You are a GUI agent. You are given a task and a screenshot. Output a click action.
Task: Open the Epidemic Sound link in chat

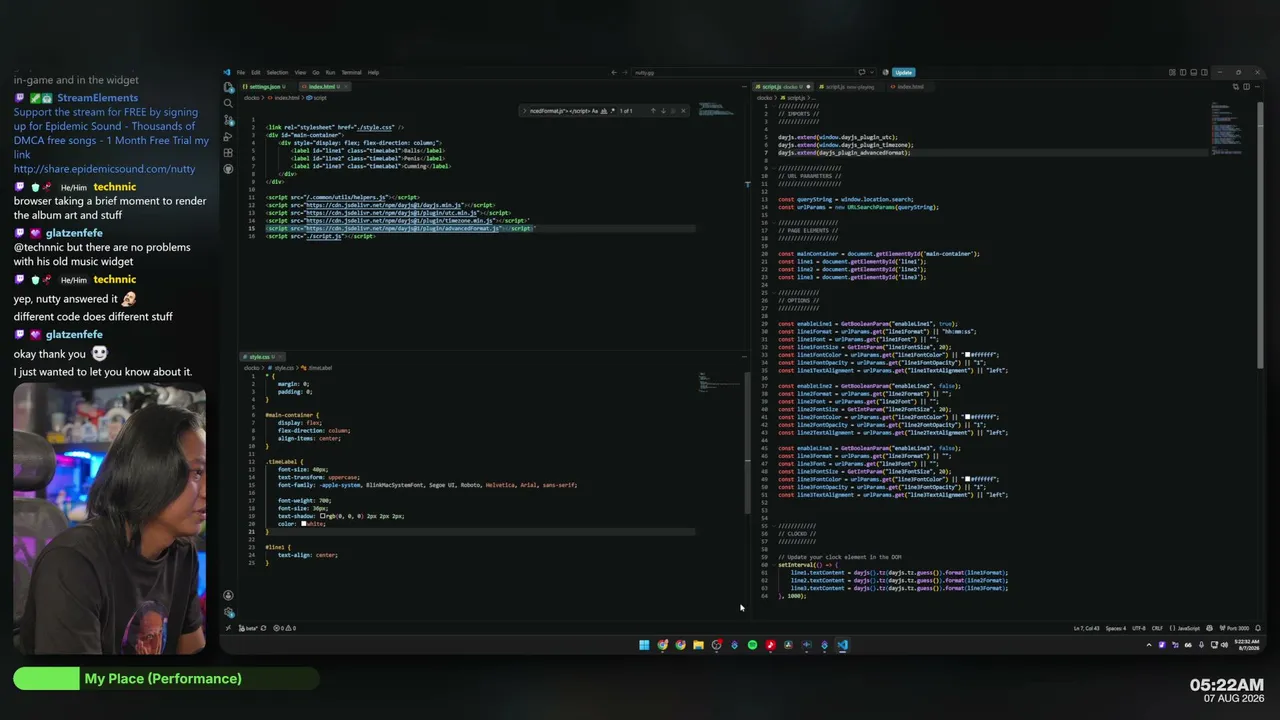point(105,169)
